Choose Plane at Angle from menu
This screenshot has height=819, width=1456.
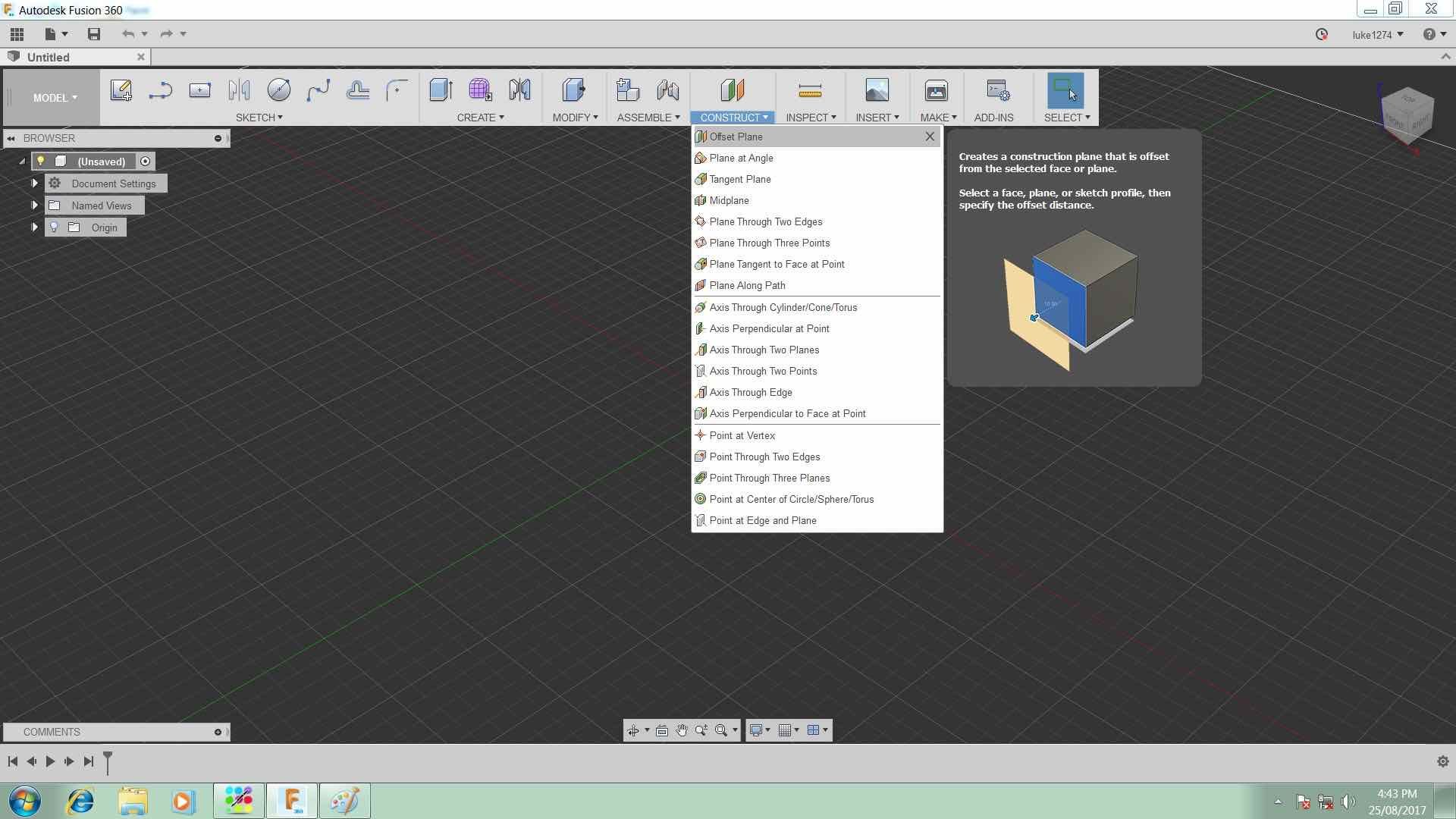pos(817,158)
